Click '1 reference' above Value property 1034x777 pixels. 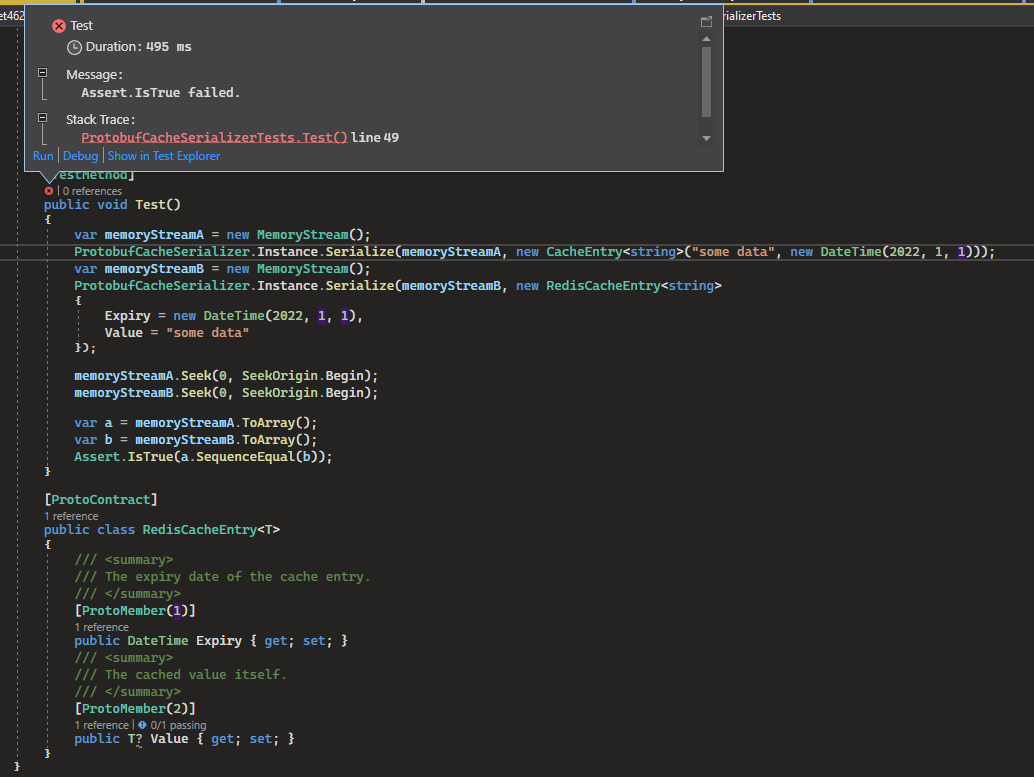[102, 725]
